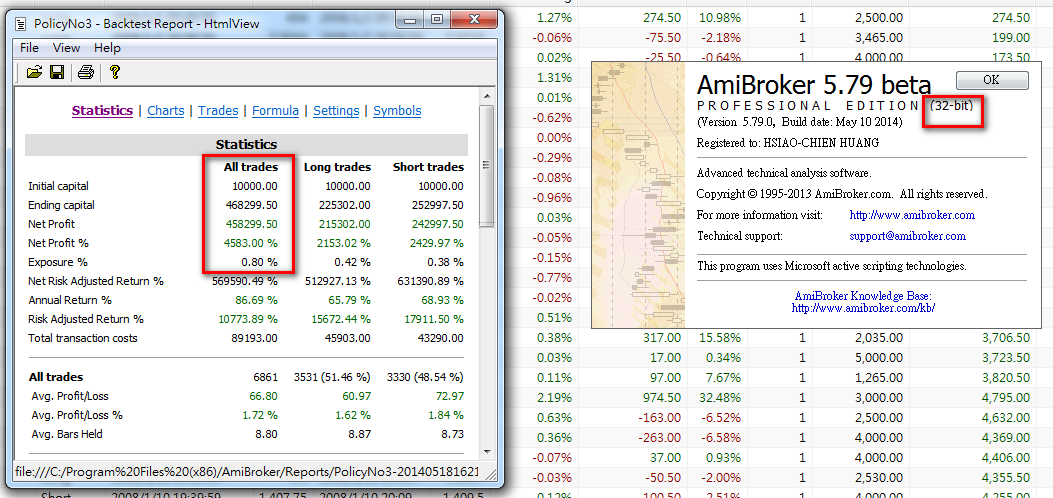Click the 3,465.00 cell in the background table
Image resolution: width=1053 pixels, height=498 pixels.
(x=878, y=38)
